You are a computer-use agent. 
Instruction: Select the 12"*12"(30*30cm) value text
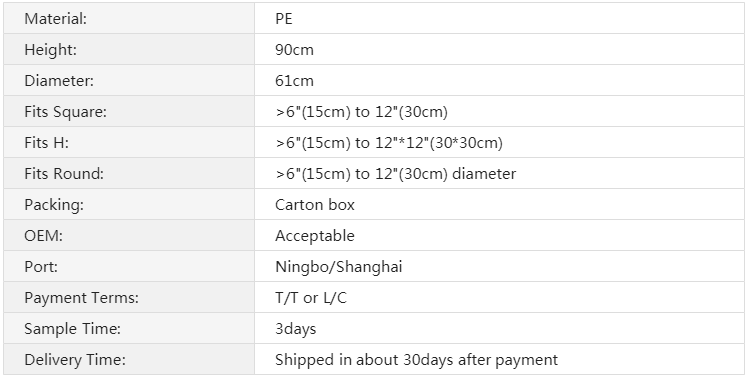point(439,143)
